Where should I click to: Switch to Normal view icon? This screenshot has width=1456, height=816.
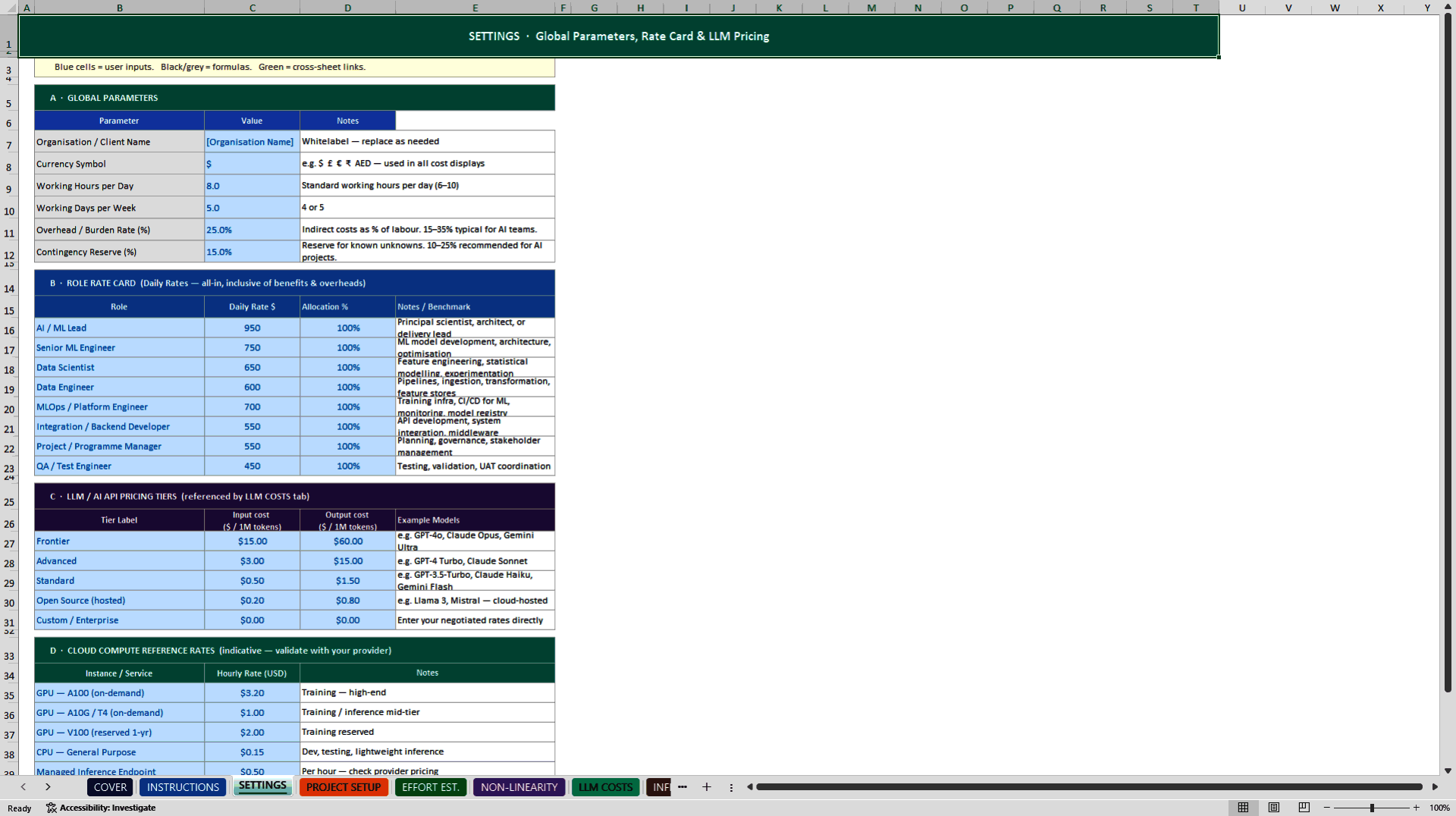point(1243,808)
